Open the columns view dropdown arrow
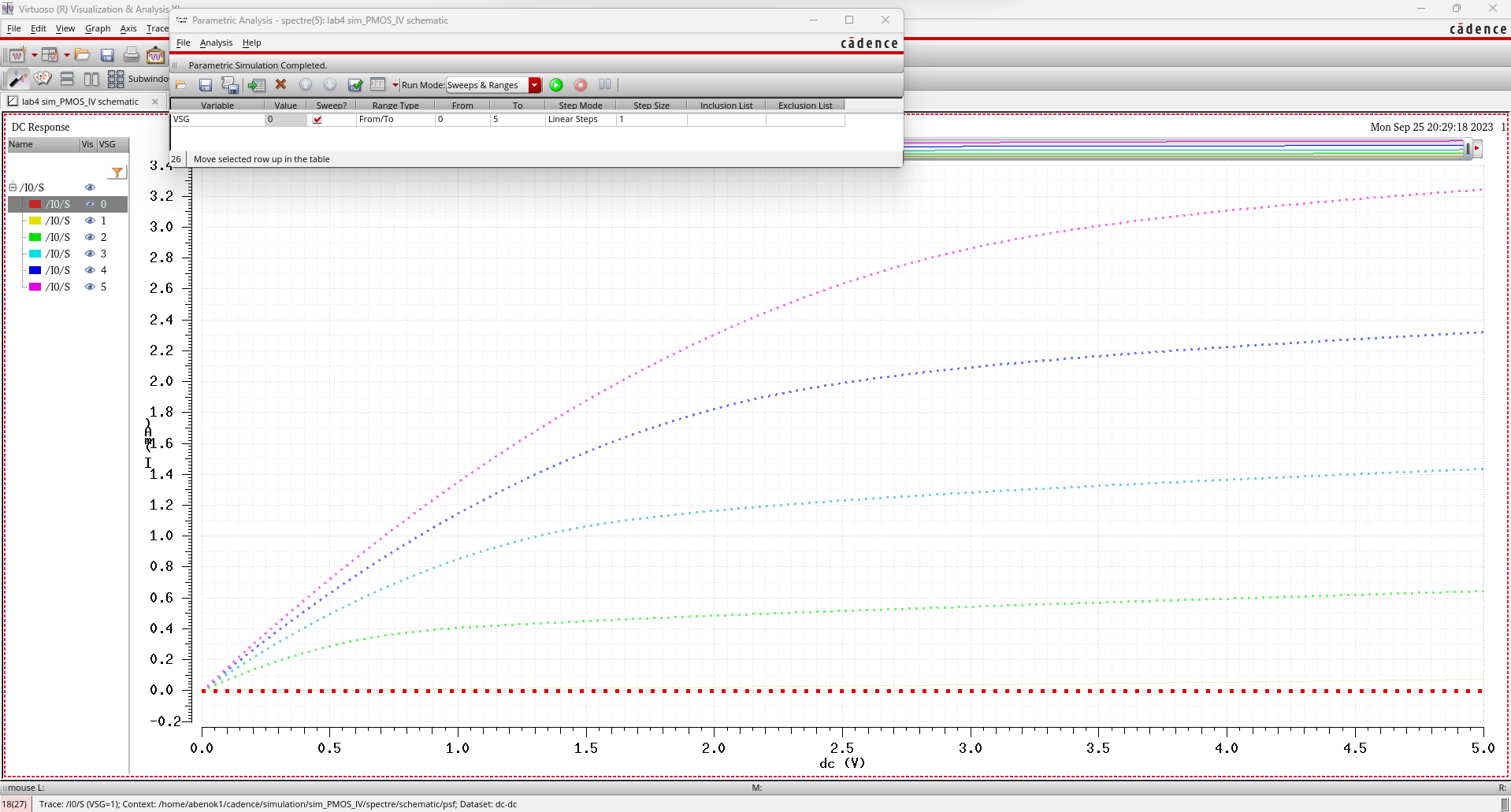This screenshot has width=1511, height=812. pyautogui.click(x=395, y=85)
